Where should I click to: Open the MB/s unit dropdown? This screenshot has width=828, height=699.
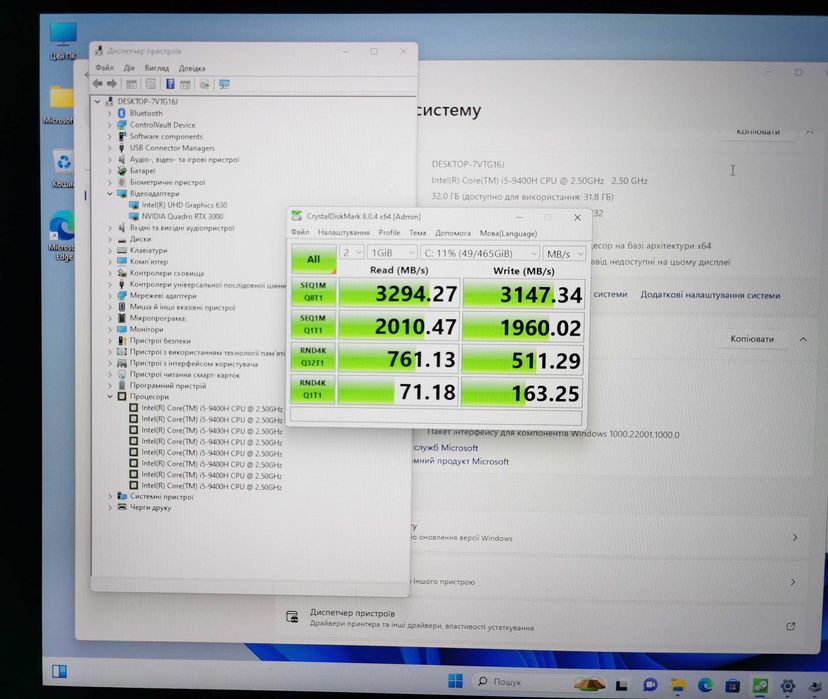564,254
